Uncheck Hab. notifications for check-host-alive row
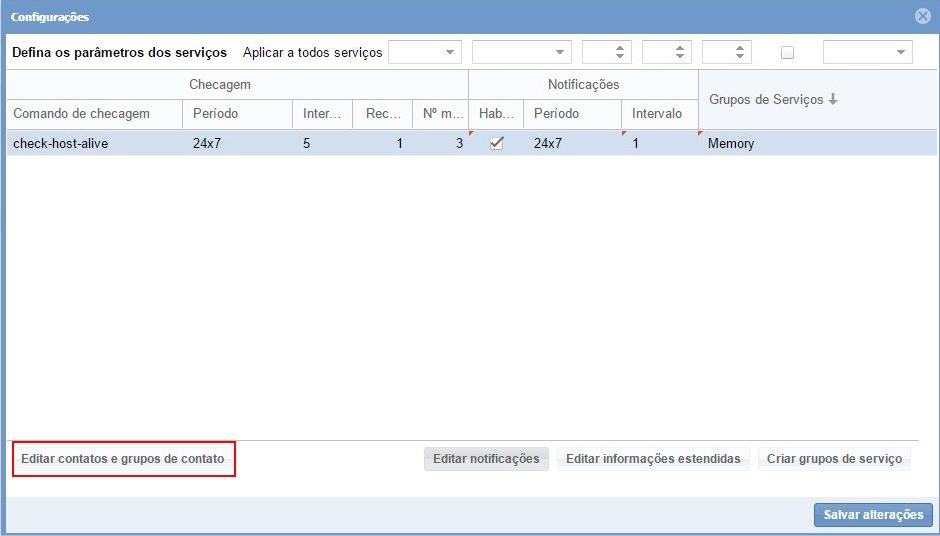 (496, 143)
